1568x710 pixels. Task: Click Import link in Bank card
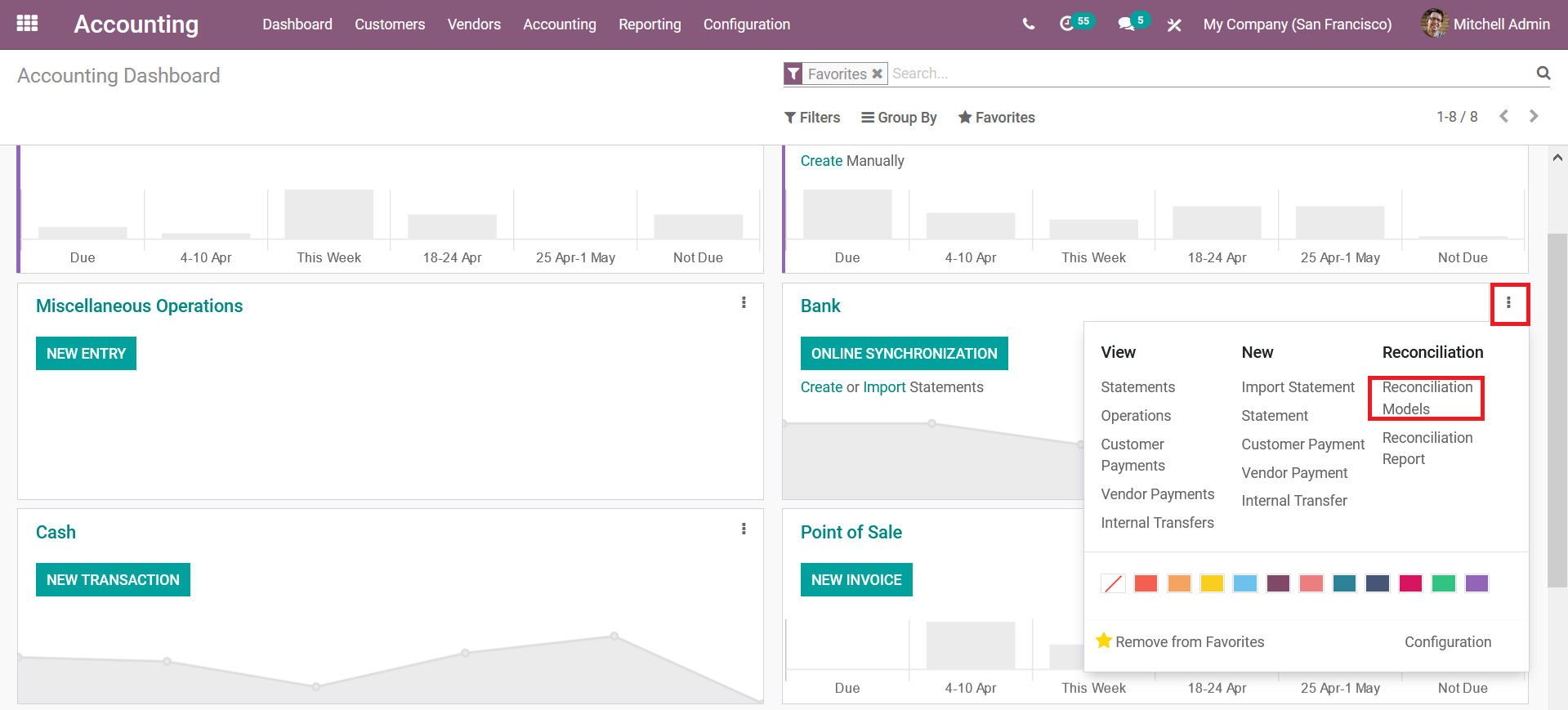[x=884, y=387]
